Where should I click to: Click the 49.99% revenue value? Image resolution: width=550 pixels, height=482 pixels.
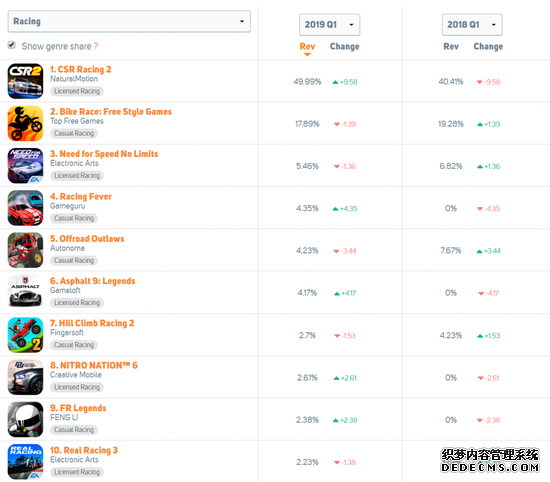pyautogui.click(x=307, y=82)
